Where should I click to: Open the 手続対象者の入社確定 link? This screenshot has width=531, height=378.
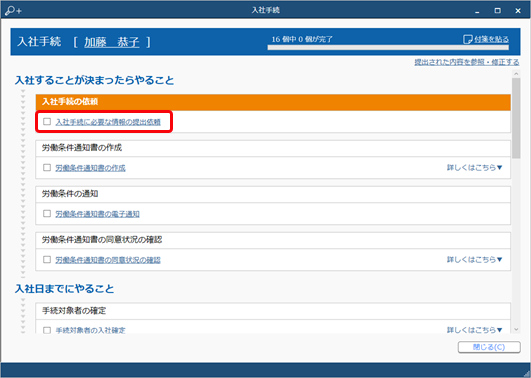pos(90,330)
